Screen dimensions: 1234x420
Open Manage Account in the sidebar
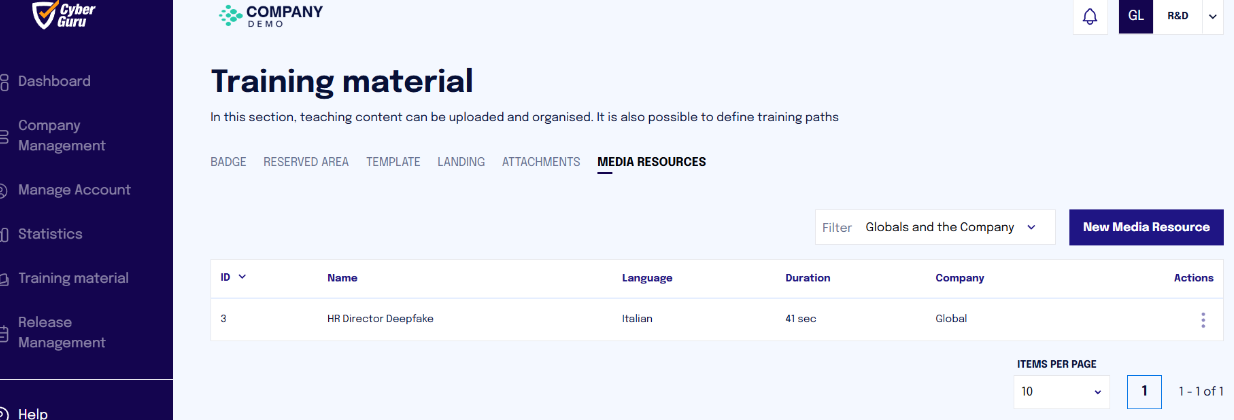tap(74, 190)
